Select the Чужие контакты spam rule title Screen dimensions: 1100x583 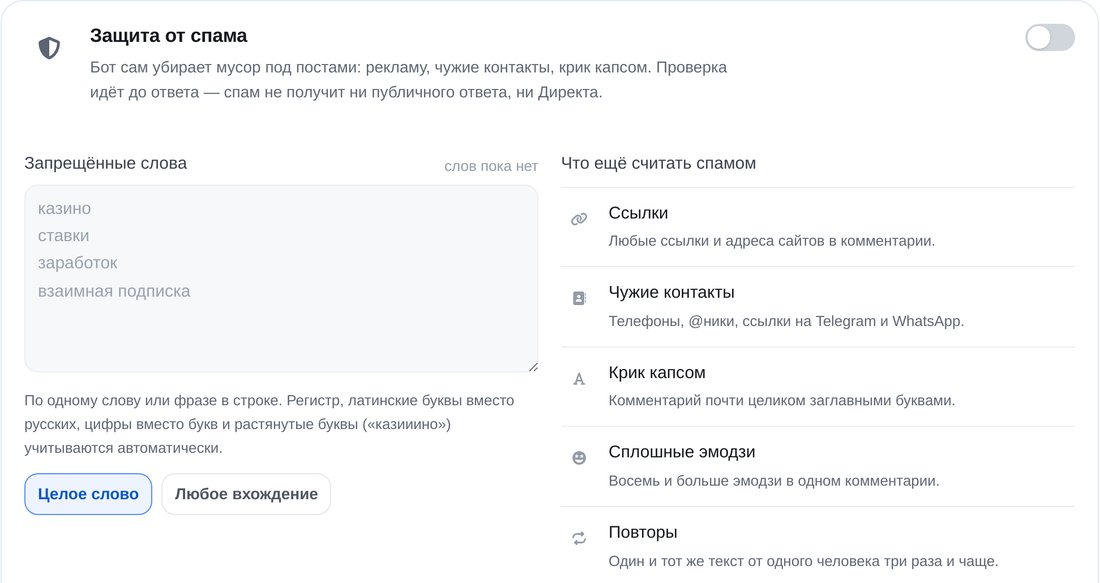tap(671, 293)
